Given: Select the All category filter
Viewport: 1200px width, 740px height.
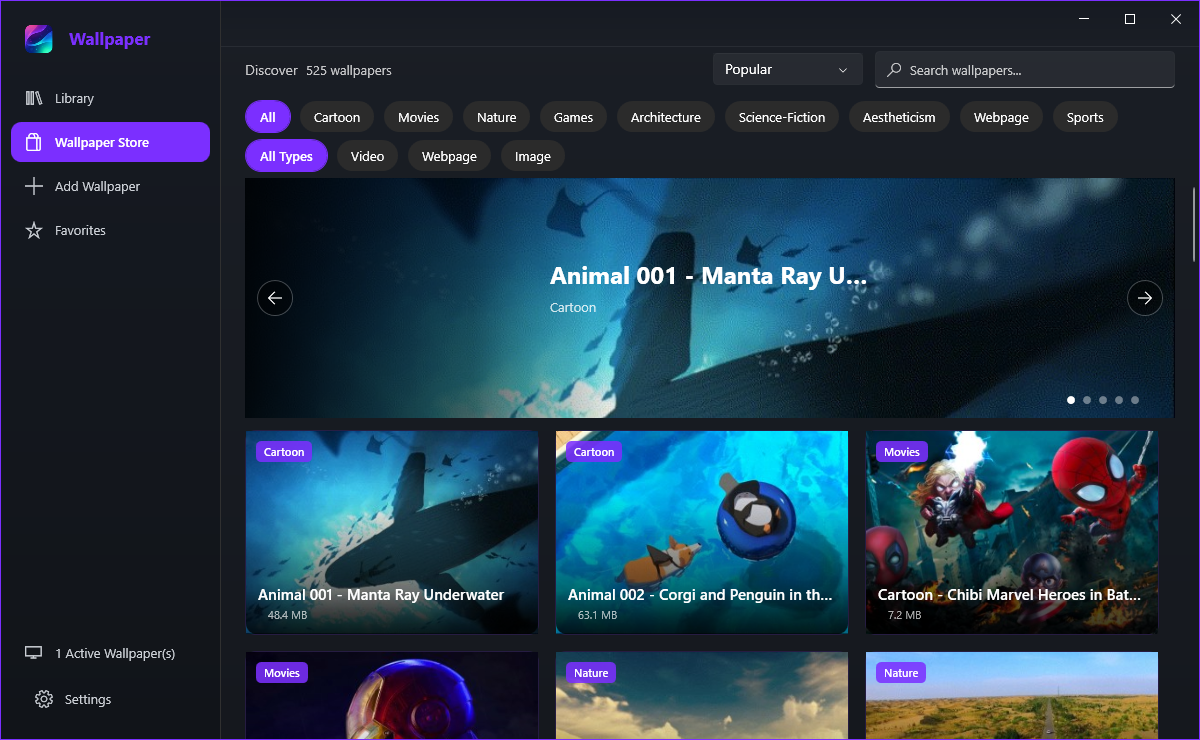Looking at the screenshot, I should tap(268, 117).
